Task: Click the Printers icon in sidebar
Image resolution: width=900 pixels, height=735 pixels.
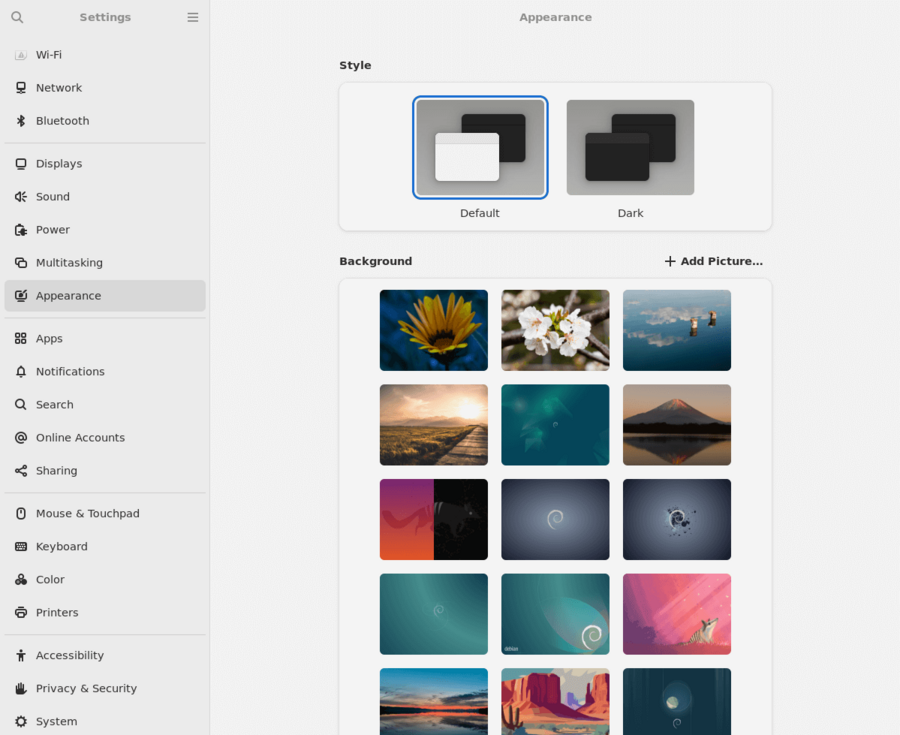Action: tap(21, 613)
